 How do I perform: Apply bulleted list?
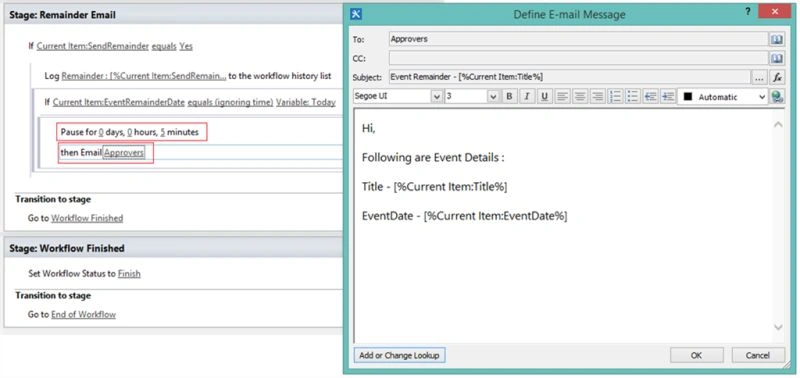click(x=633, y=96)
